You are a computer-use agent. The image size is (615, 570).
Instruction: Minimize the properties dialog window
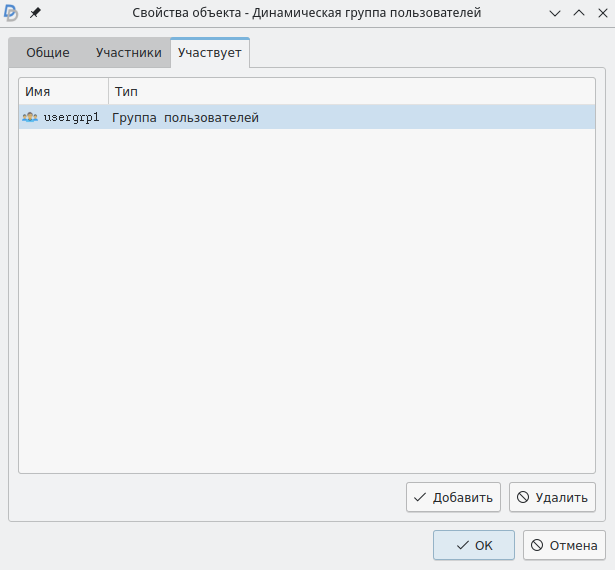point(556,13)
